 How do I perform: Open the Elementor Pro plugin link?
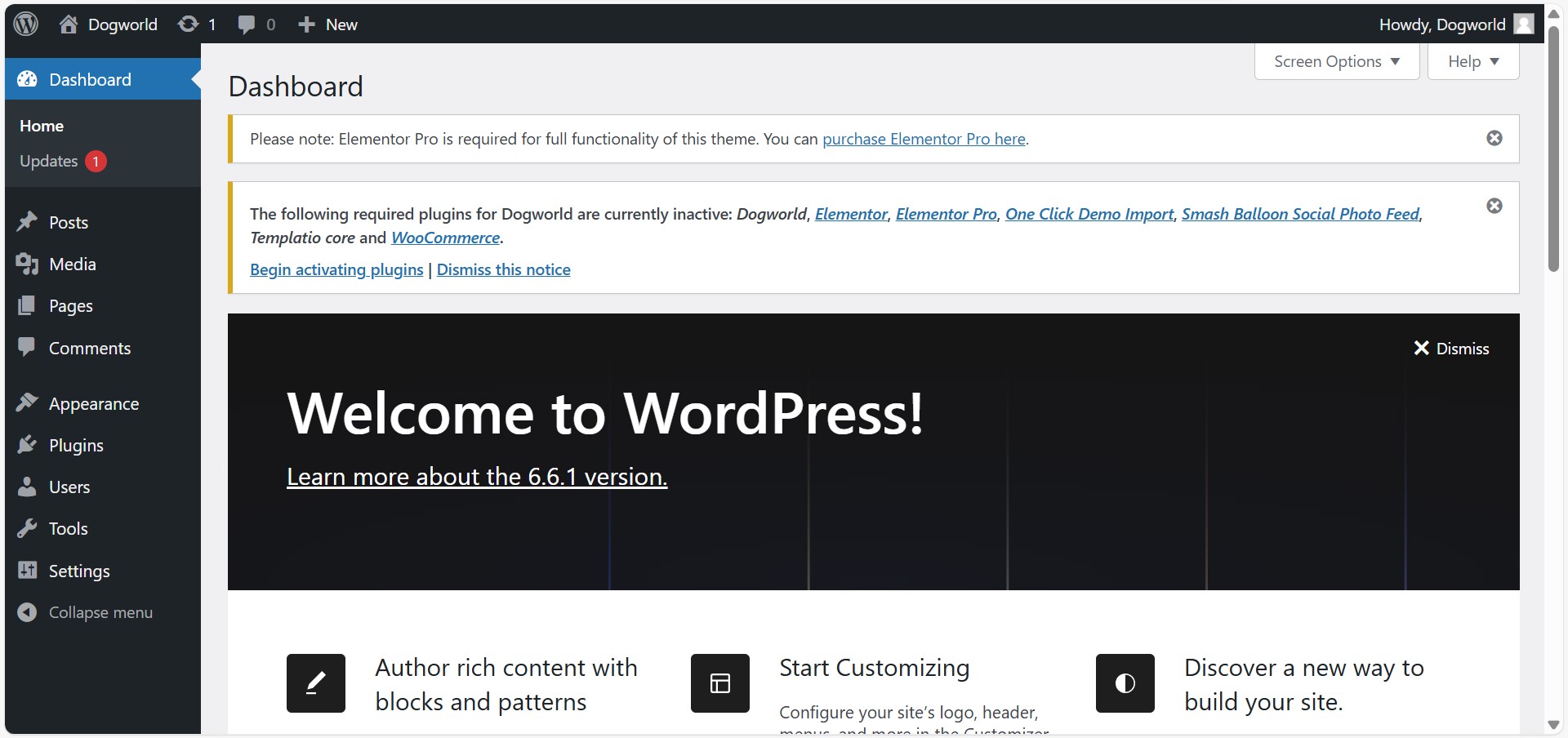947,214
